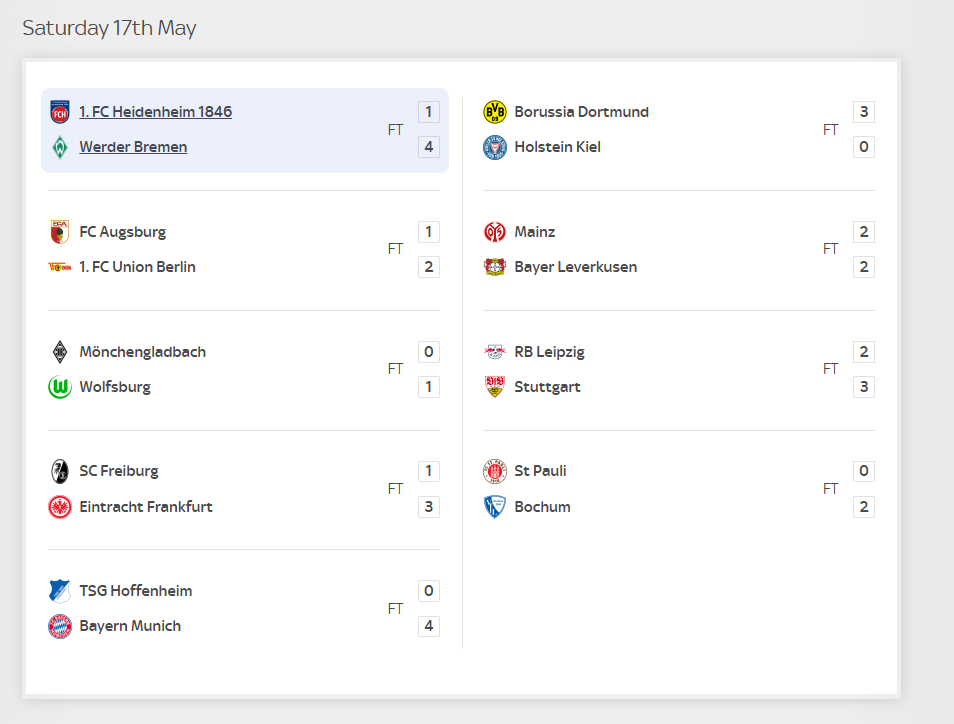
Task: Open the TSG Hoffenheim team name
Action: [136, 591]
